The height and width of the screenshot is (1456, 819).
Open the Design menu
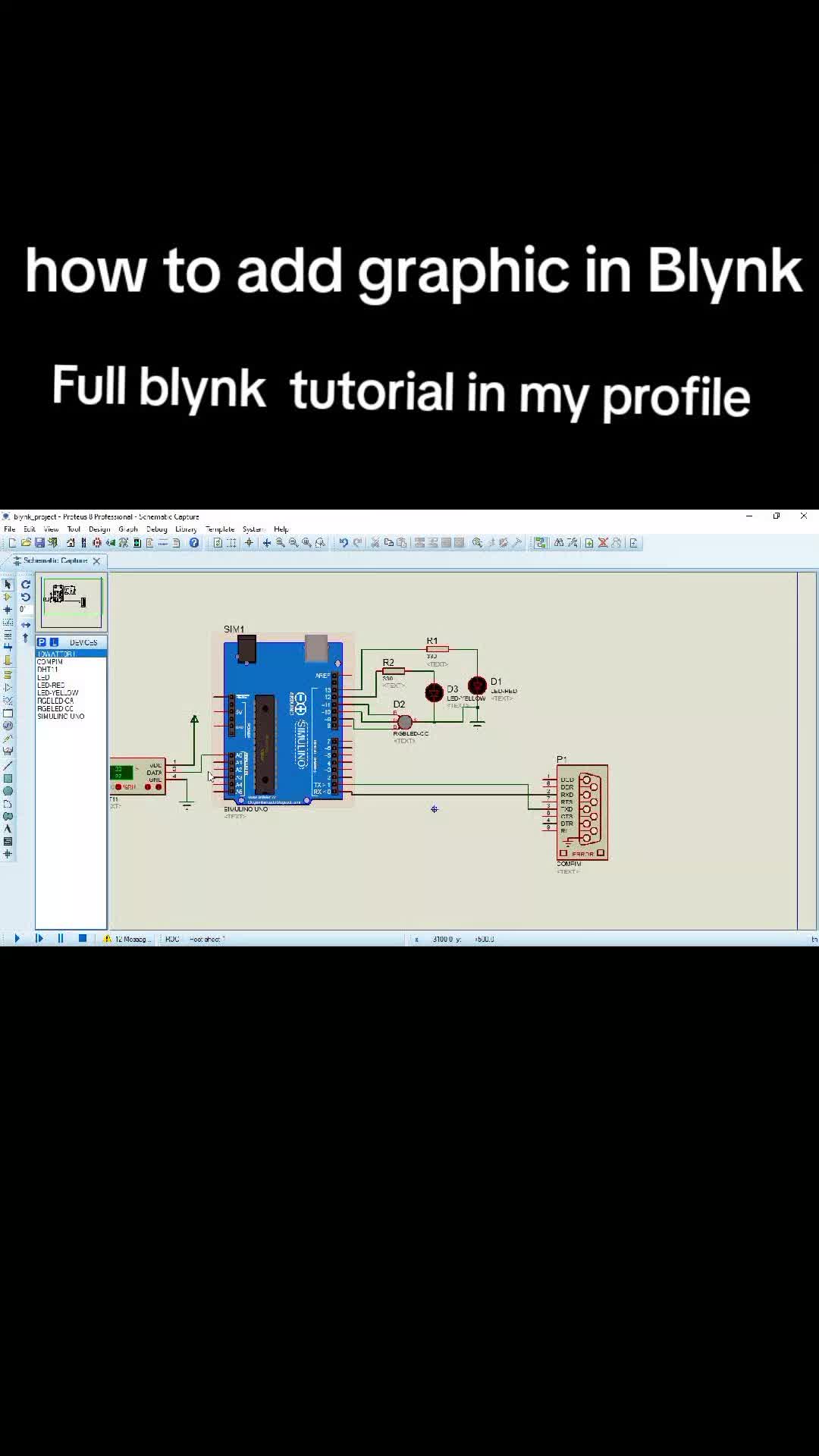(99, 529)
